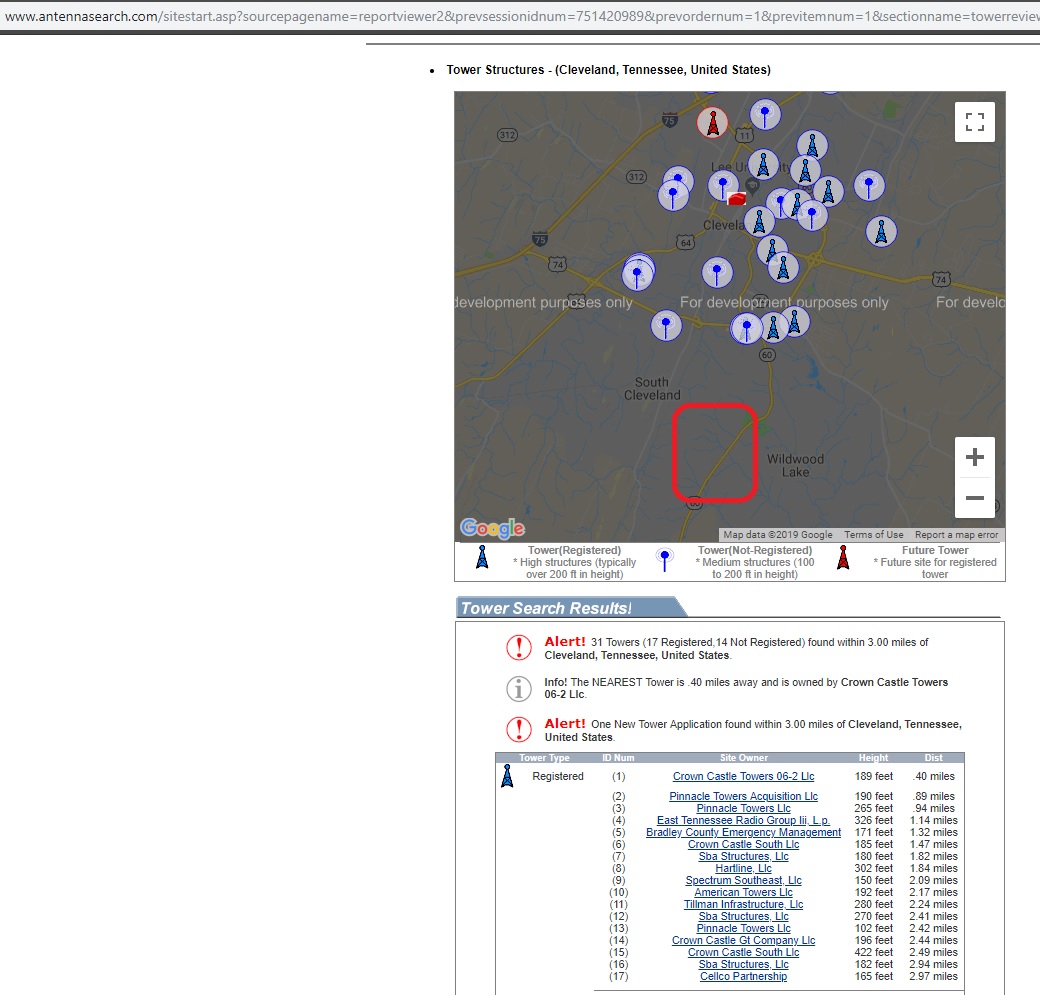The height and width of the screenshot is (995, 1040).
Task: Click the Dist column header
Action: click(934, 758)
